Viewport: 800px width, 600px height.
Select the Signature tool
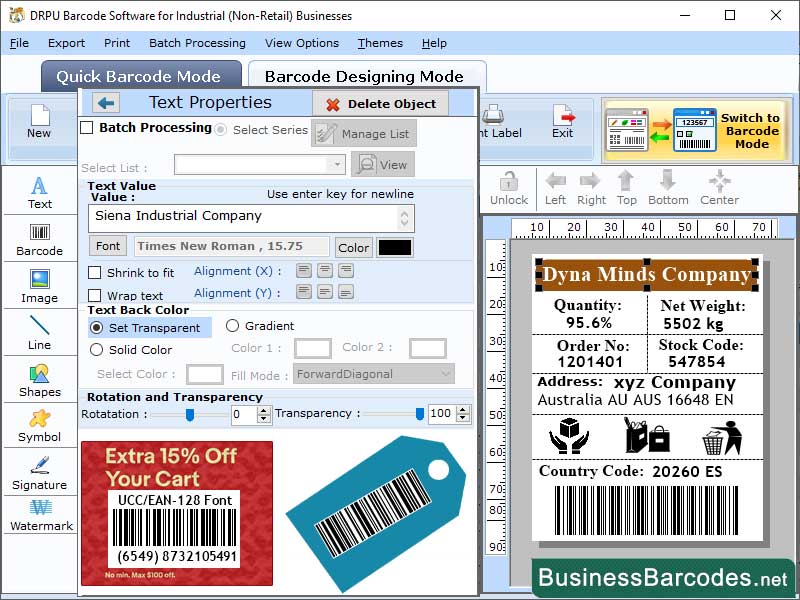(x=39, y=474)
